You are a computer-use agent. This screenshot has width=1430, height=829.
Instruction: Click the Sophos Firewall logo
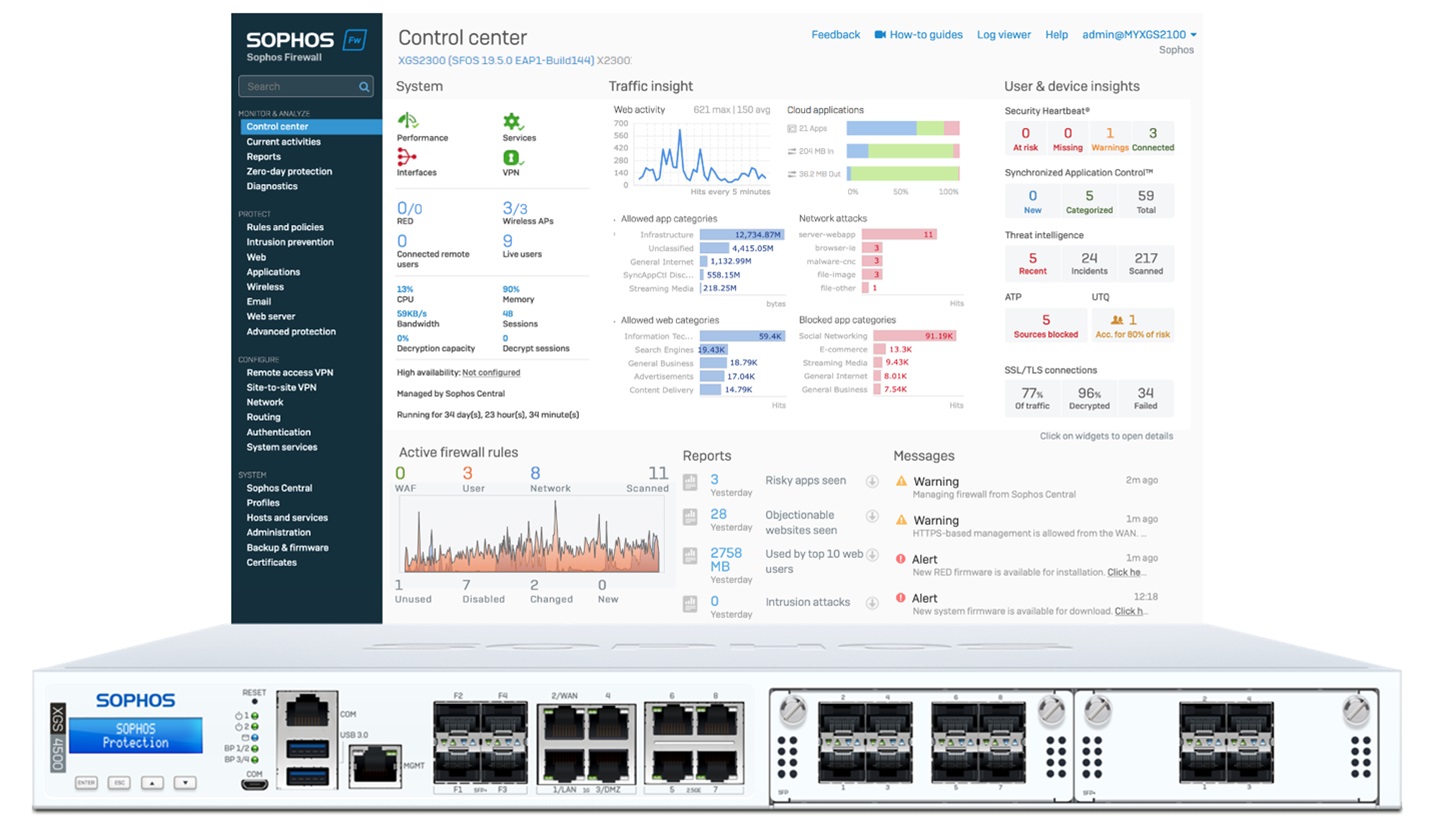point(297,42)
